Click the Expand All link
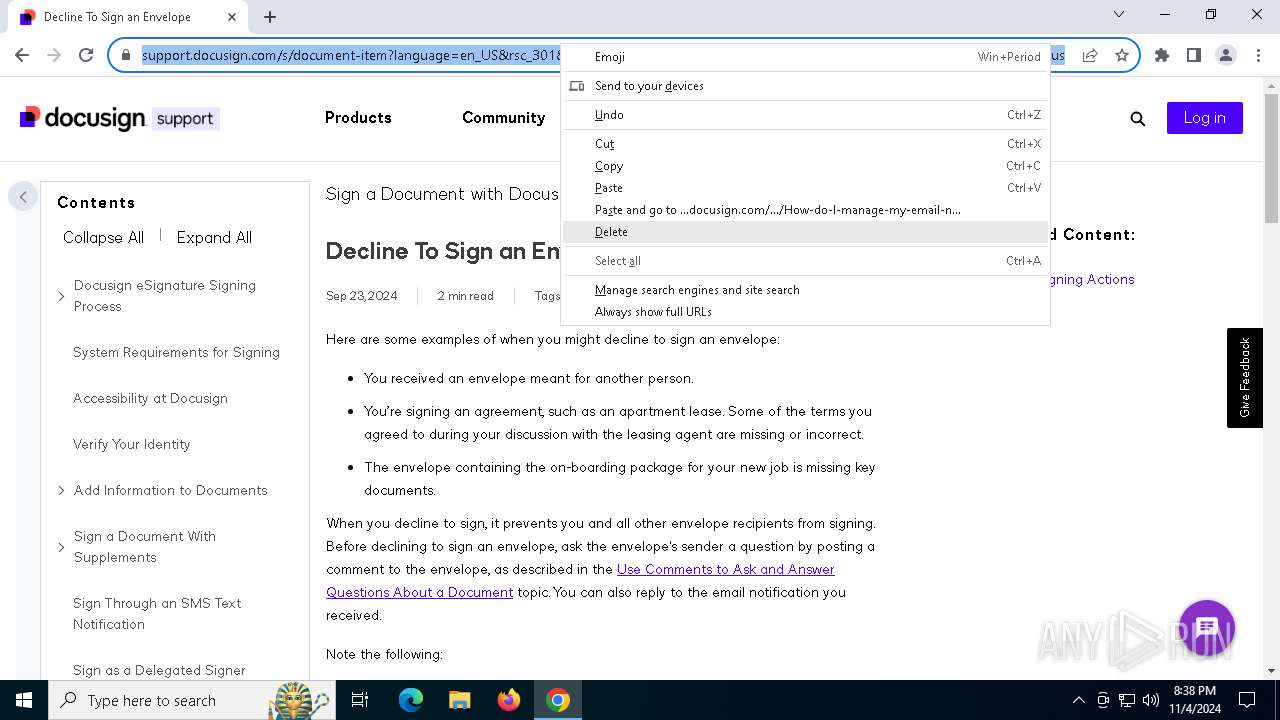The image size is (1280, 720). click(x=214, y=237)
